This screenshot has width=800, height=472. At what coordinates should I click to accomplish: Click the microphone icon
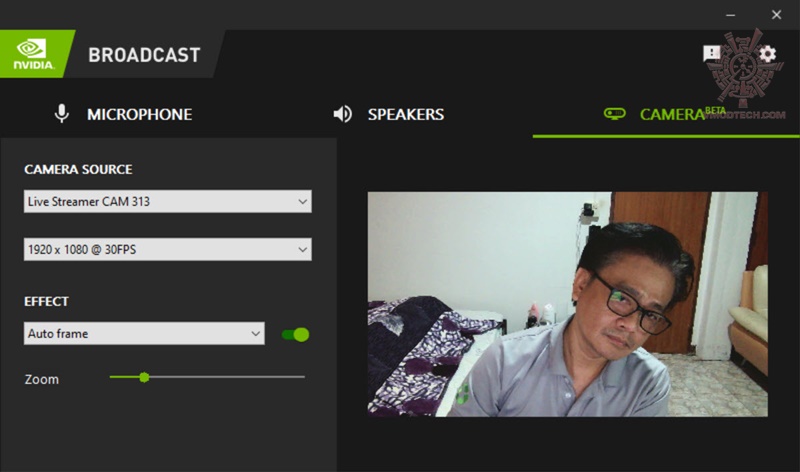click(62, 114)
